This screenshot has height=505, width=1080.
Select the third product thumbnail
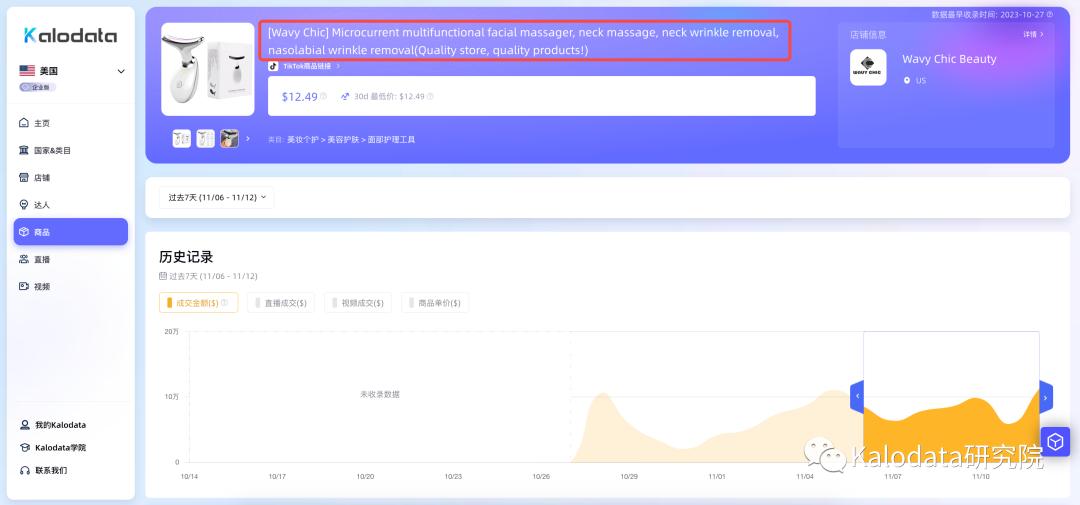tap(229, 138)
